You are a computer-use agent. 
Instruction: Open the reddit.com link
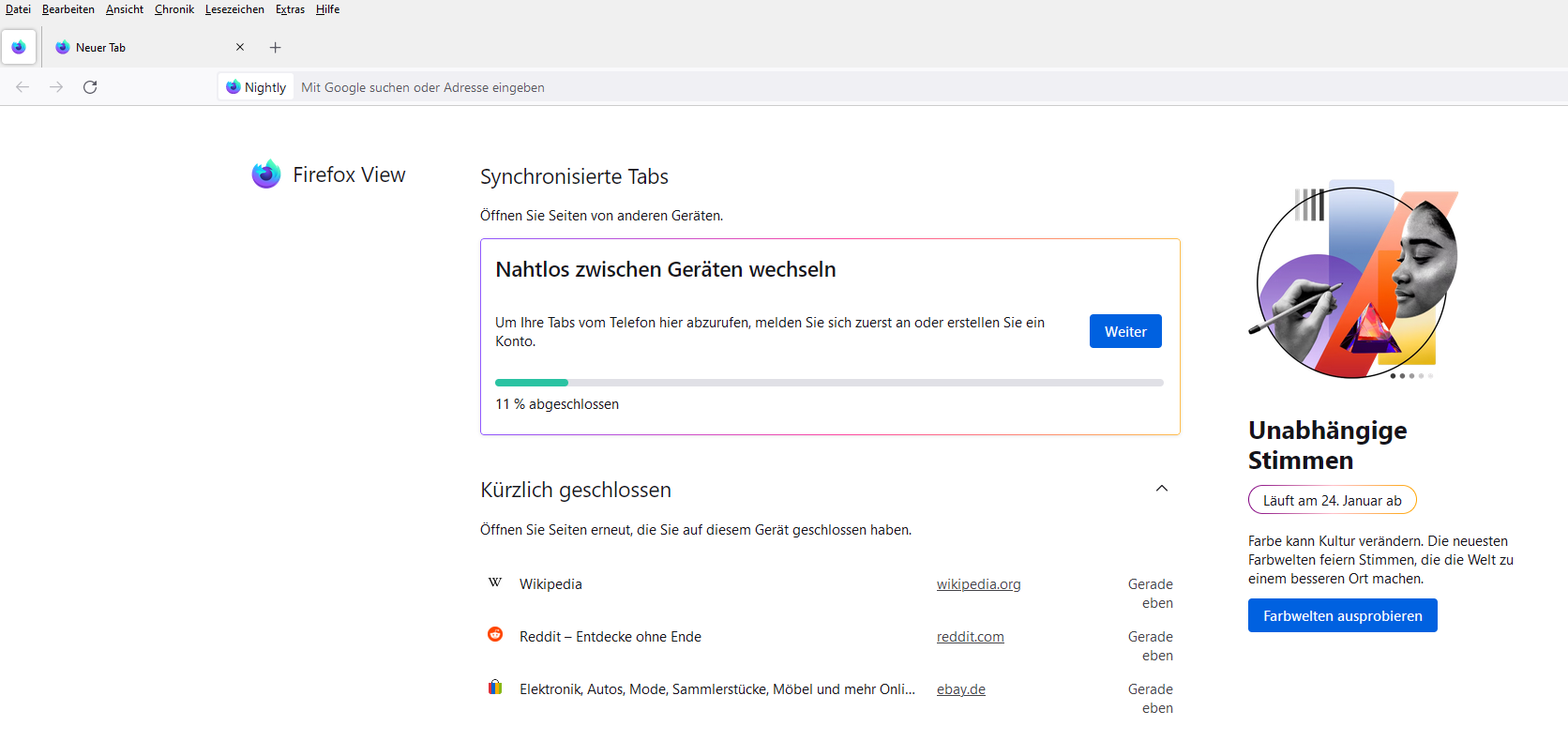(970, 637)
